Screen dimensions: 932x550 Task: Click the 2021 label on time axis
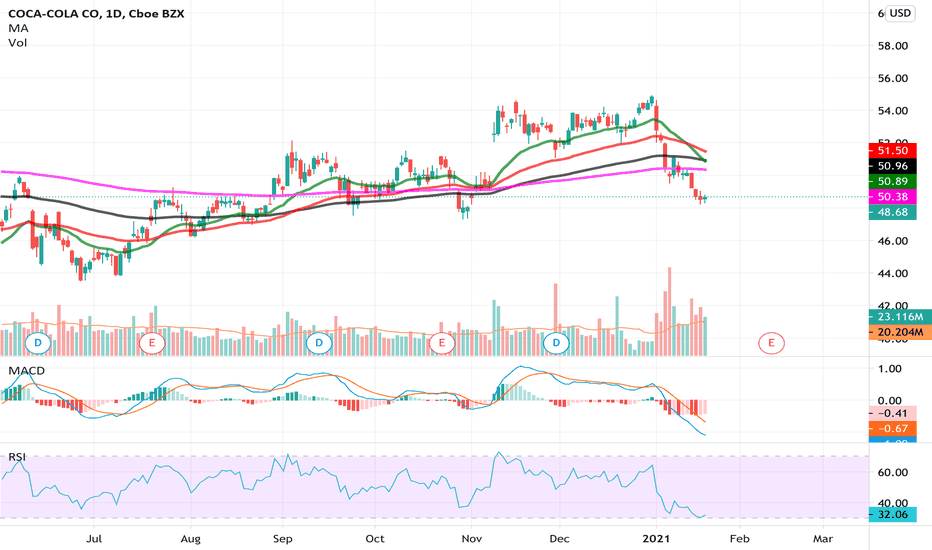coord(656,539)
